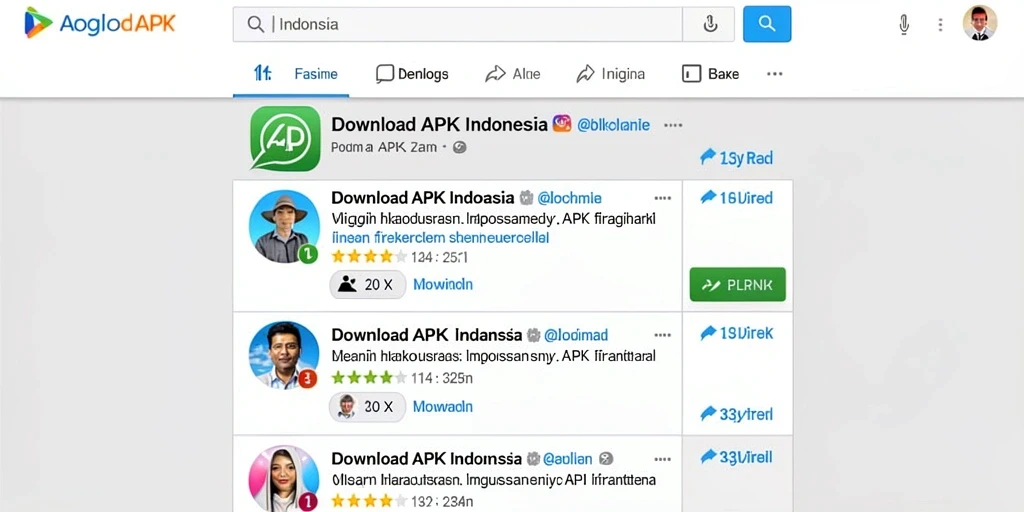1024x512 pixels.
Task: Click the search field containing 'Indonsia'
Action: click(458, 24)
